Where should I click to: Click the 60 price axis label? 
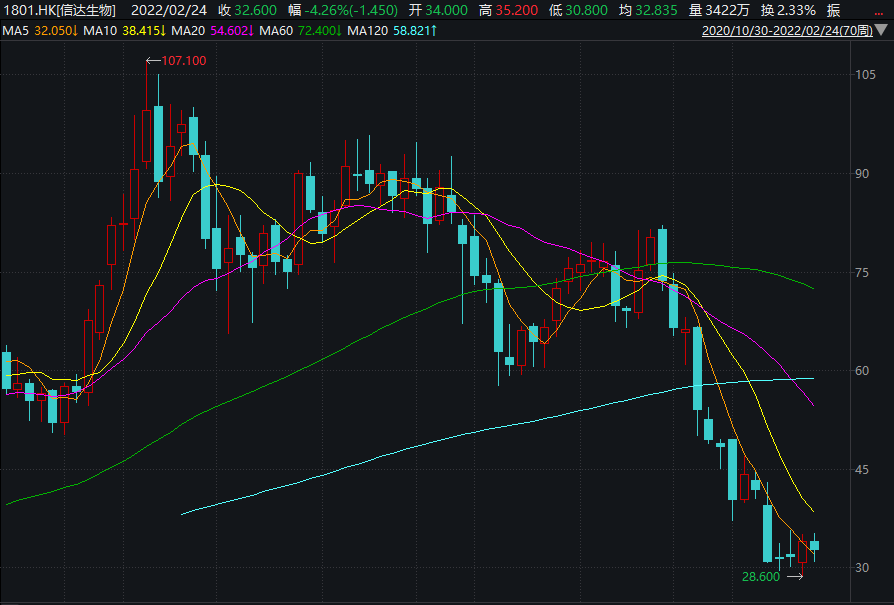click(x=862, y=371)
